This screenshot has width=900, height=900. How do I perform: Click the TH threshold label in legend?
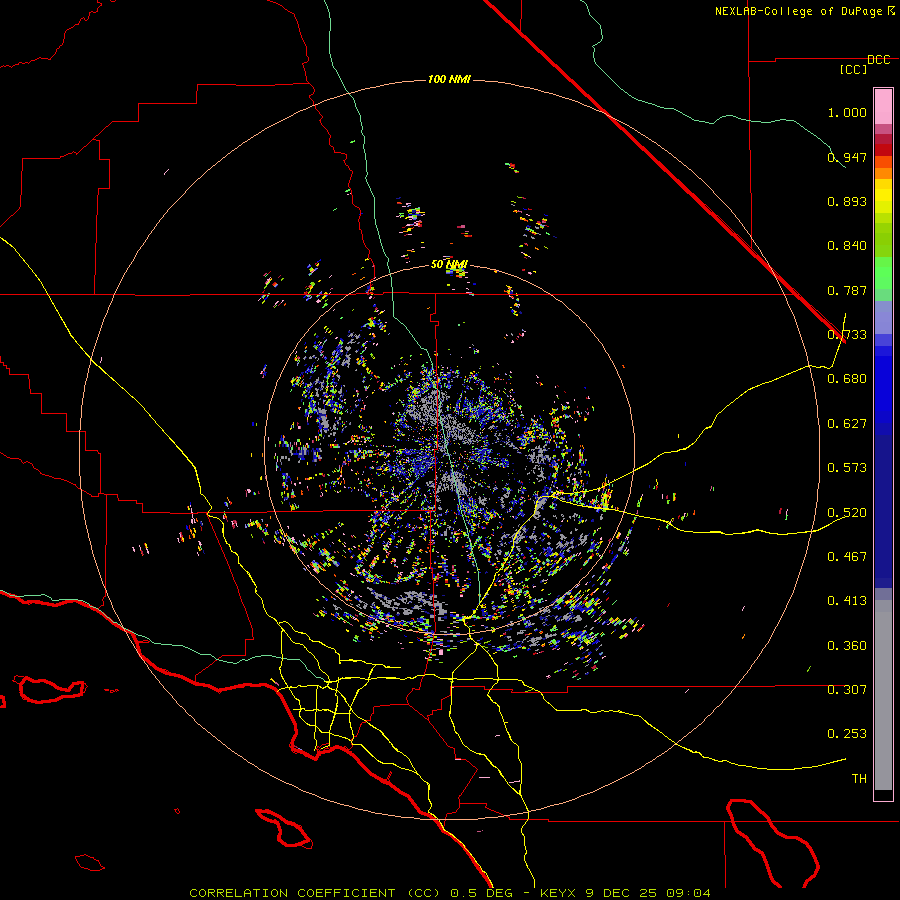(x=858, y=778)
